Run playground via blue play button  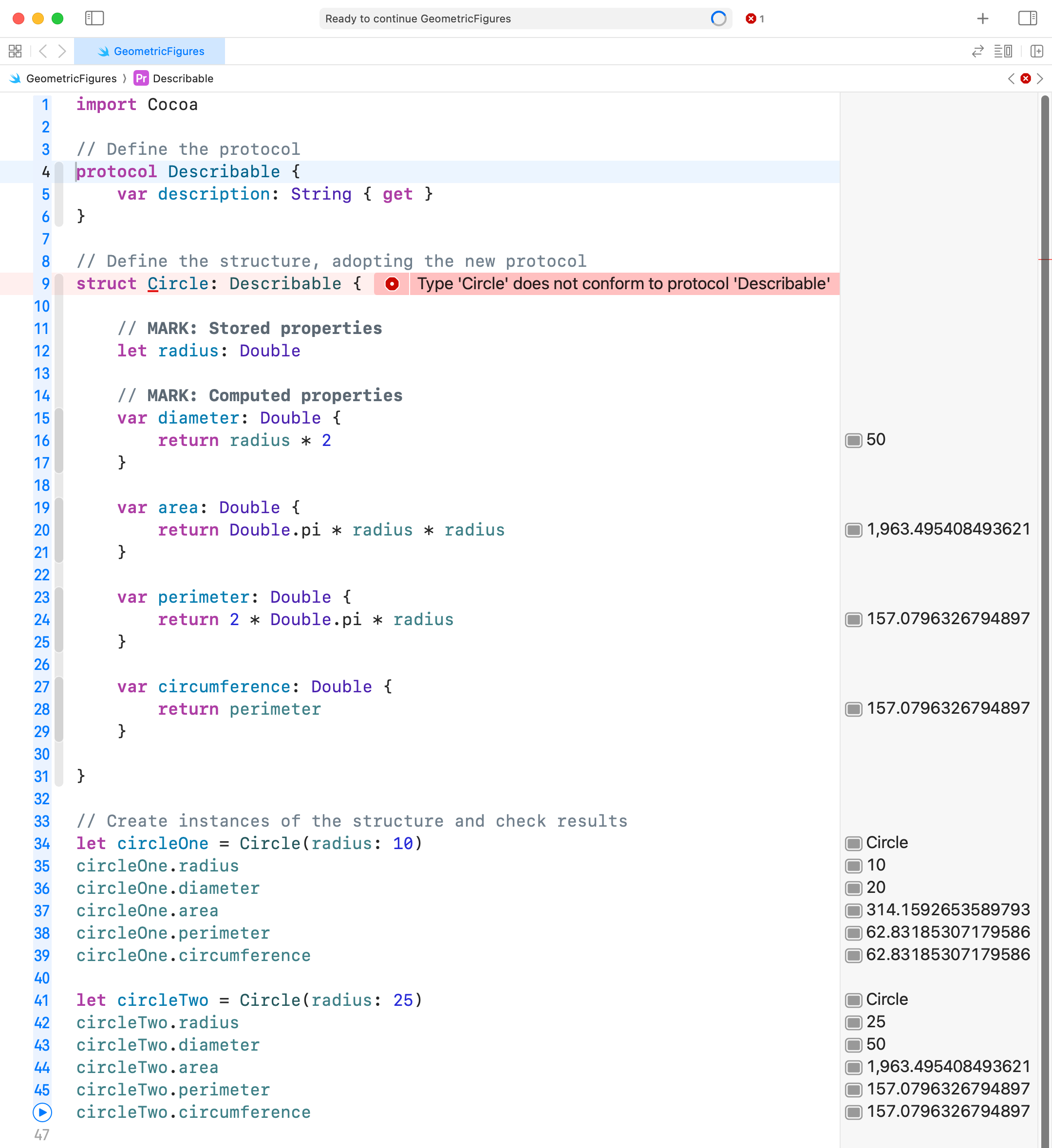(42, 1112)
